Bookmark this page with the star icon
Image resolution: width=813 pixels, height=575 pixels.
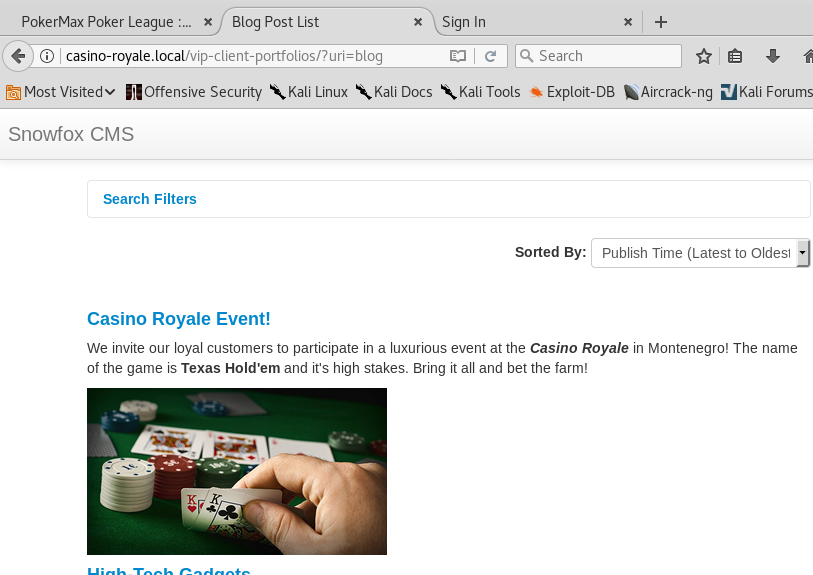(704, 56)
